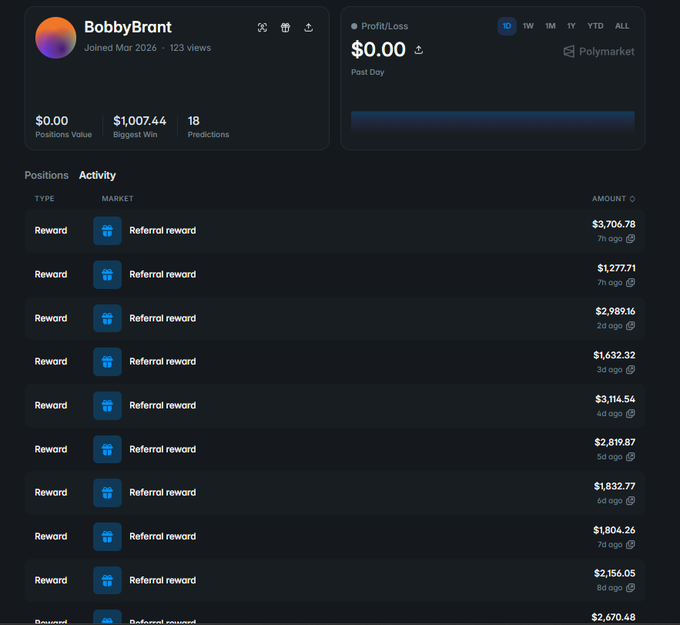Open link icon for $1,632.32 reward

[x=631, y=370]
